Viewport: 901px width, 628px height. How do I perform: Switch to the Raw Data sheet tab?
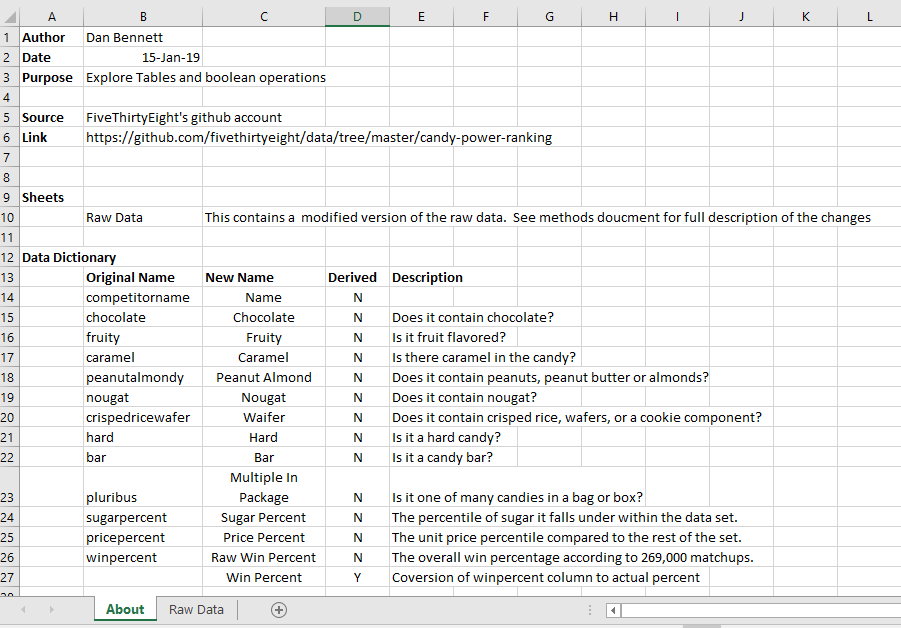196,610
